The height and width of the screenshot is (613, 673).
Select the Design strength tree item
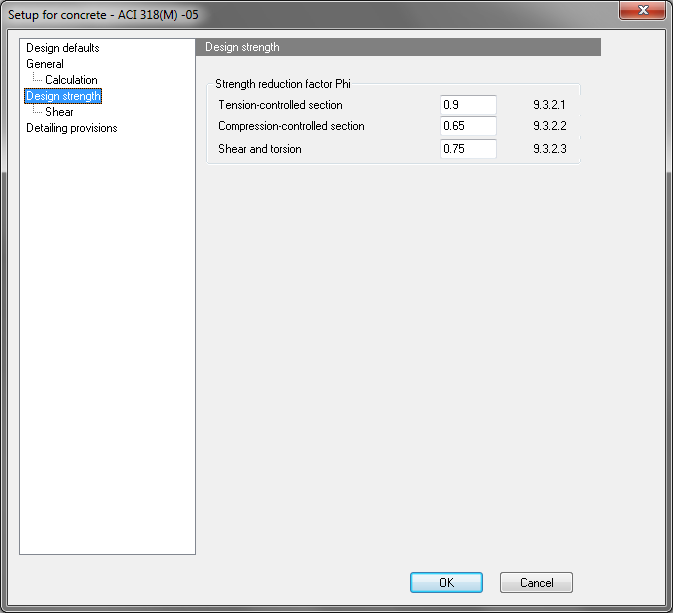coord(64,96)
